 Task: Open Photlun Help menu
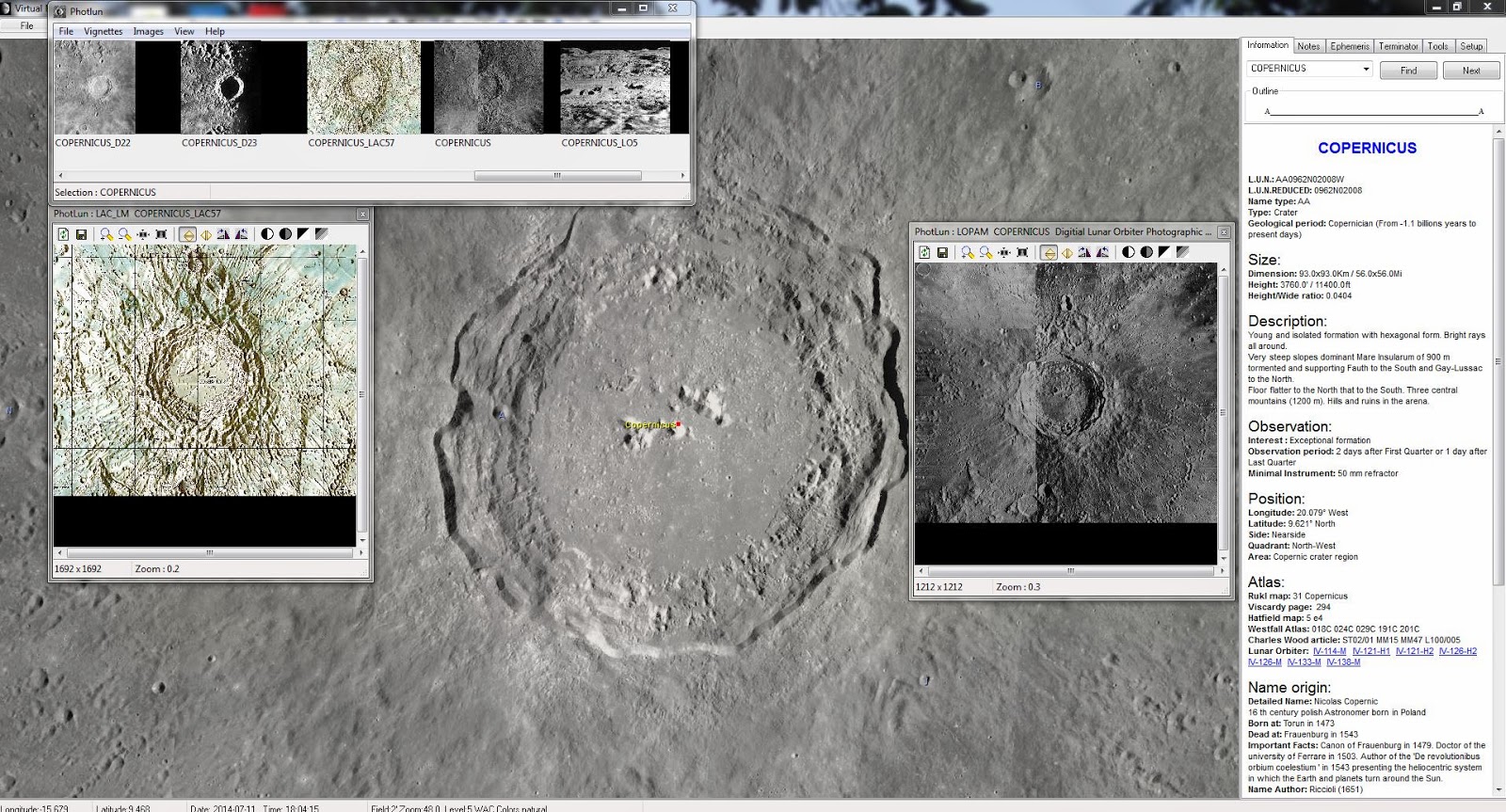[216, 31]
